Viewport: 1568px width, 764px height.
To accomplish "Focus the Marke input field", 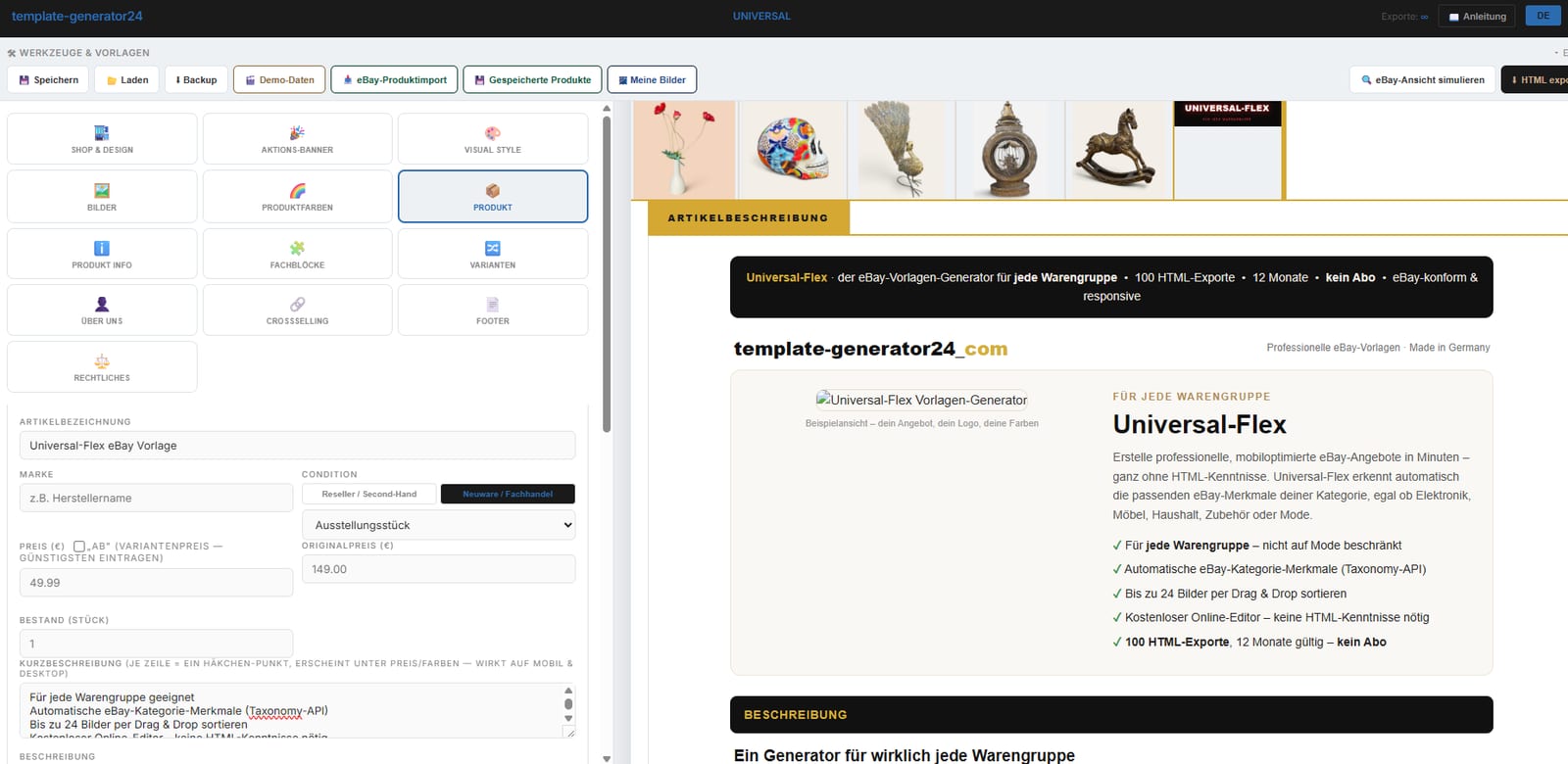I will pos(156,498).
